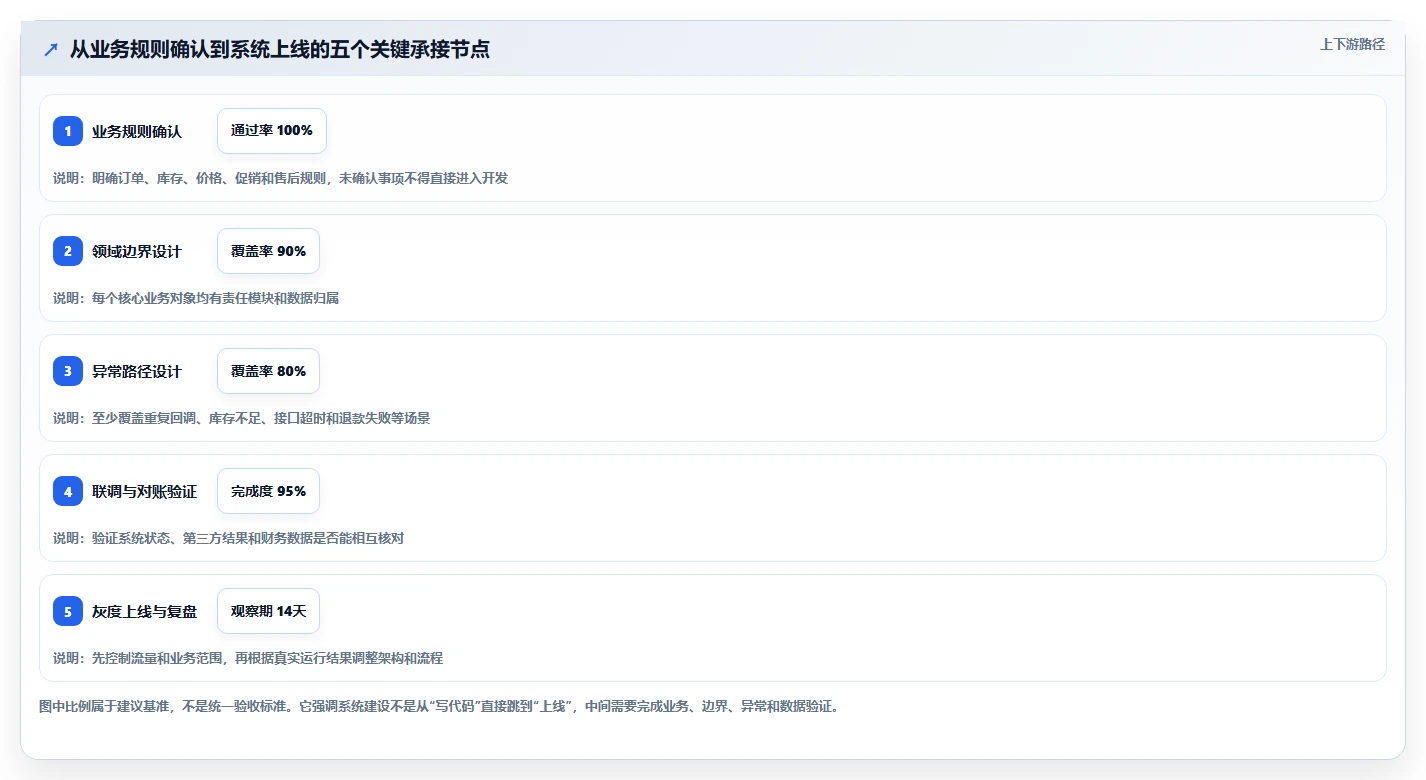
Task: Click the description starting 至少覆盖重复回调
Action: click(241, 418)
